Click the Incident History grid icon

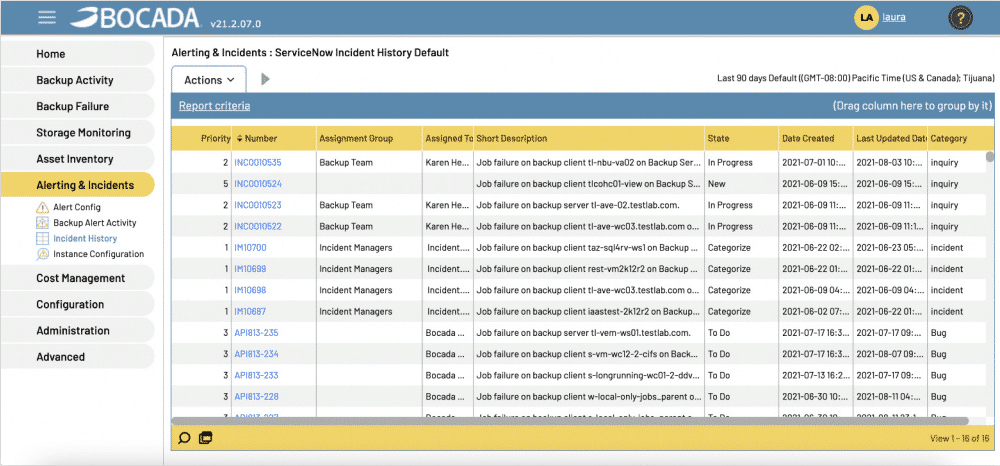[42, 238]
